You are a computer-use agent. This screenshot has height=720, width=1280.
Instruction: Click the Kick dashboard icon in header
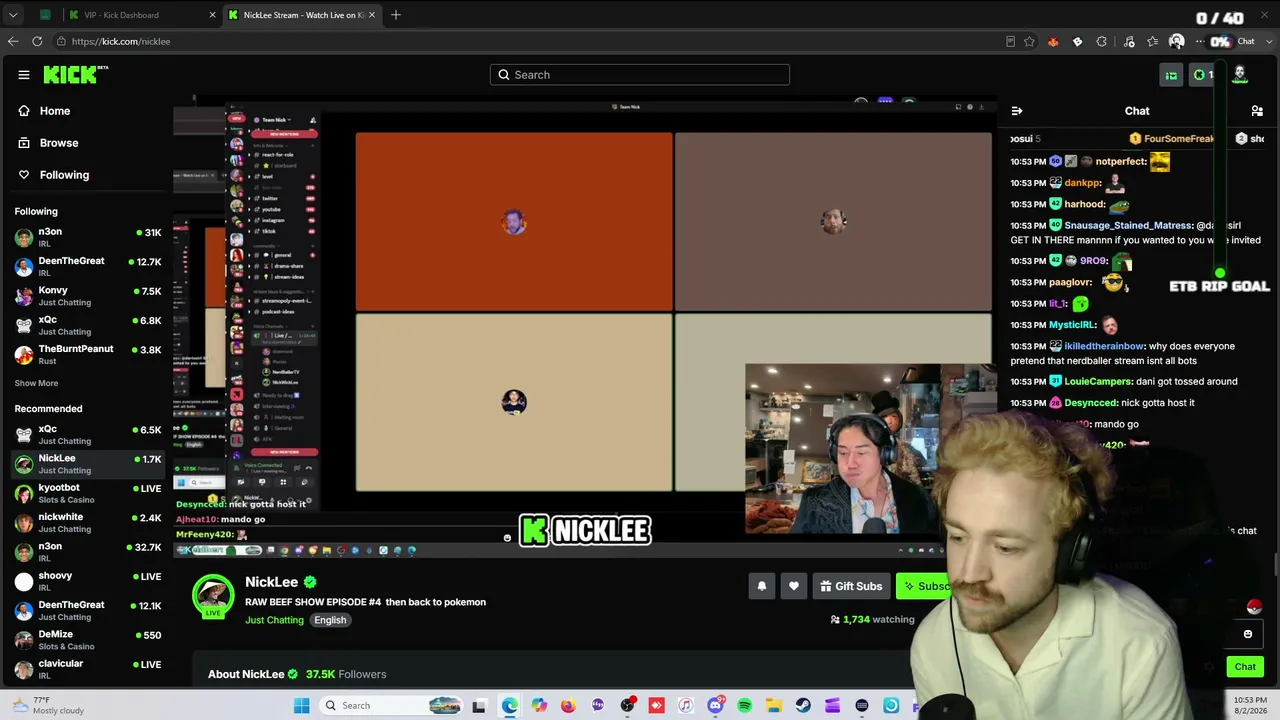click(1171, 75)
